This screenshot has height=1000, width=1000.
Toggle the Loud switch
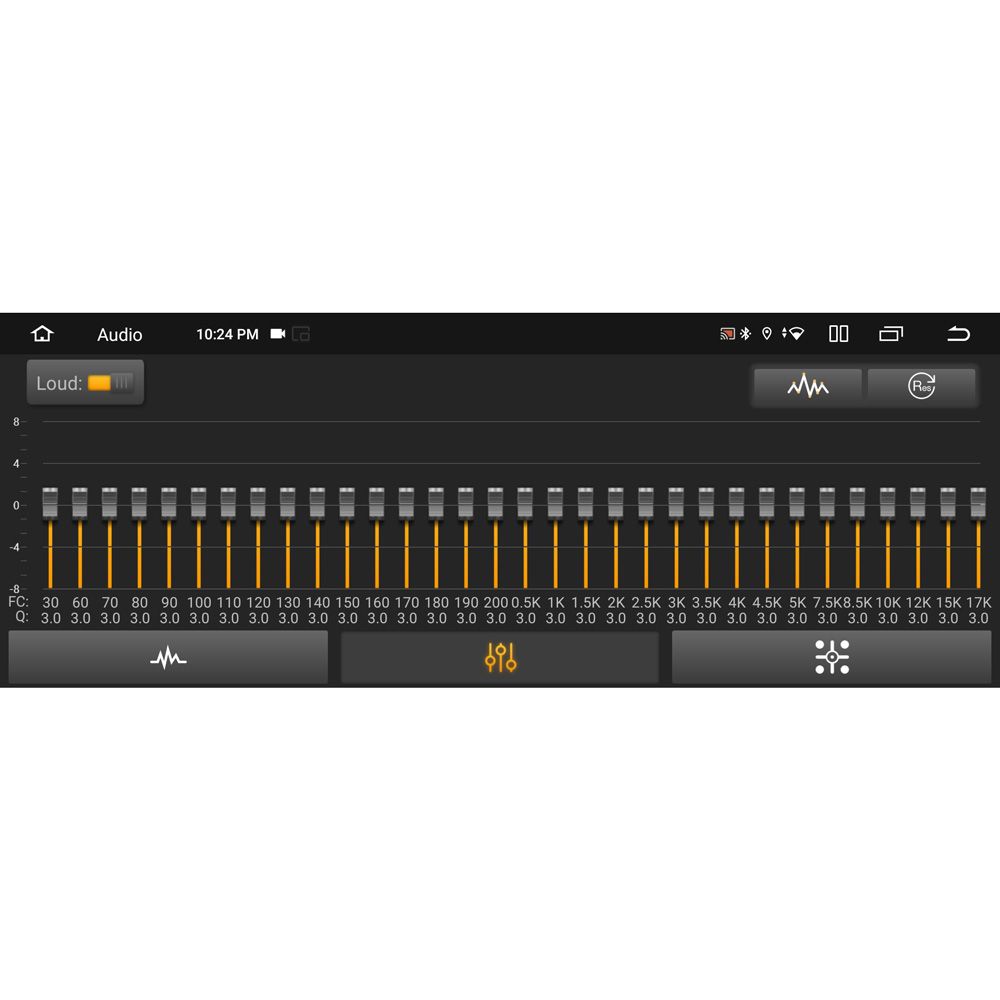pos(110,383)
